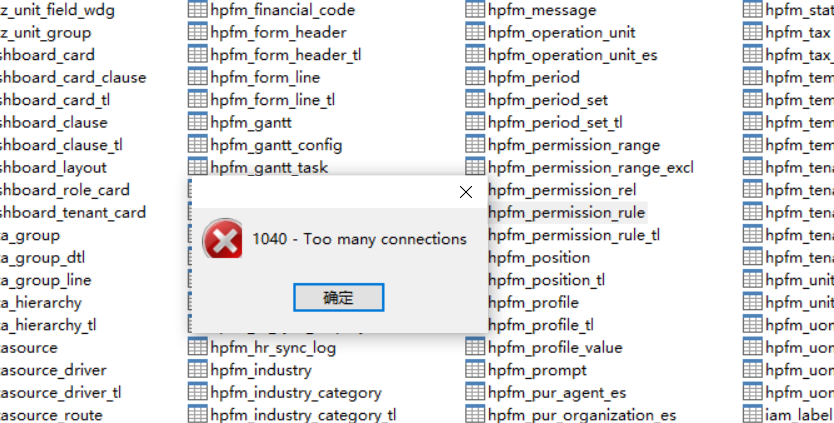Select the hpfm_form_line_tl table
The image size is (834, 423).
pos(272,100)
